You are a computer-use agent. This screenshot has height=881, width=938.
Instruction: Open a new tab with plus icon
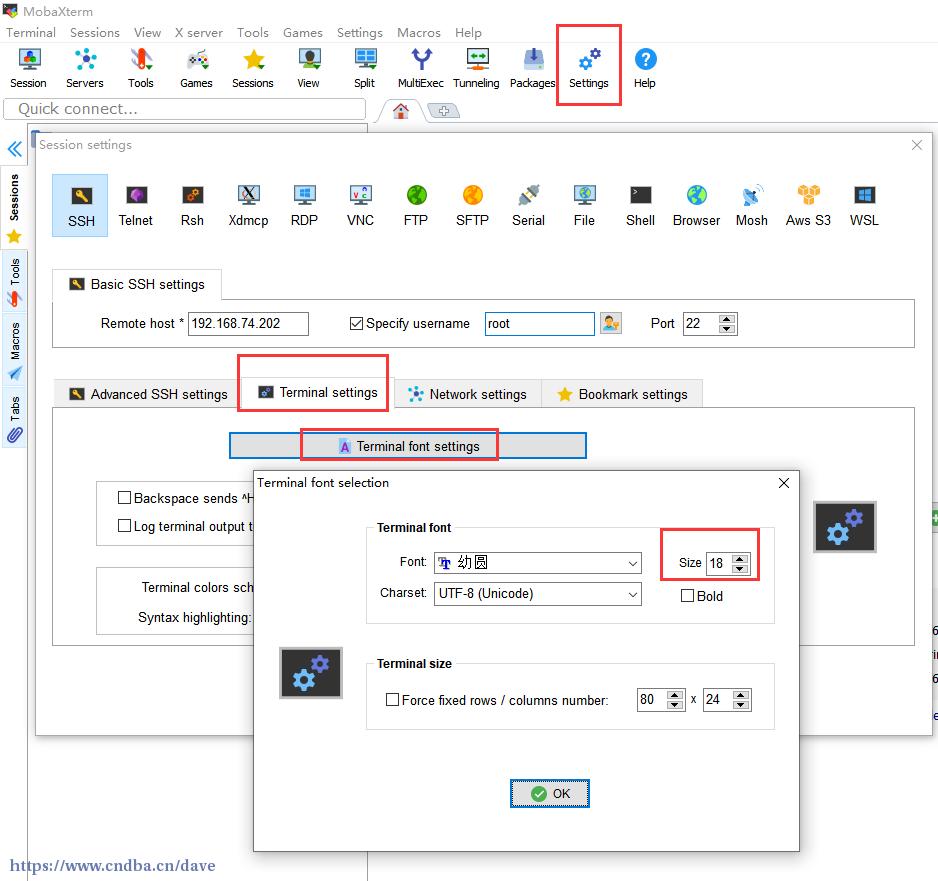coord(444,111)
